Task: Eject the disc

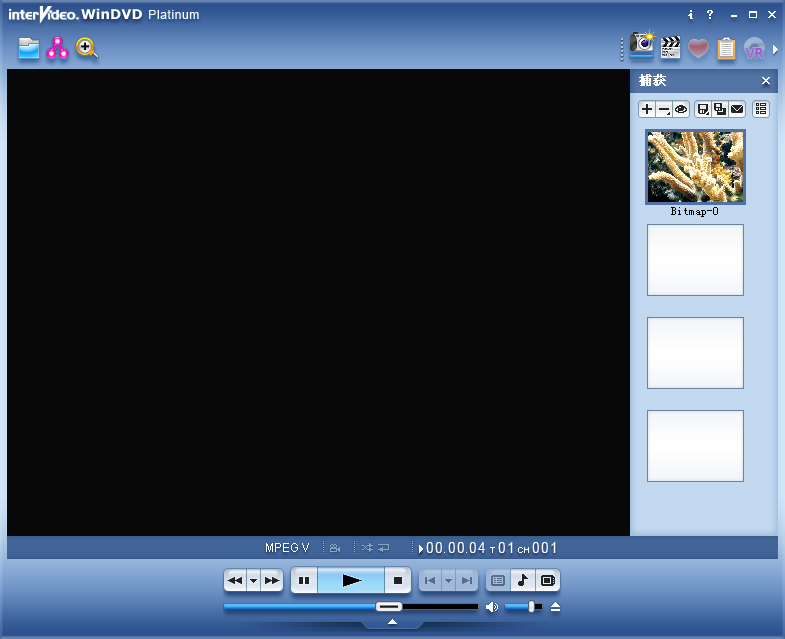Action: click(555, 607)
